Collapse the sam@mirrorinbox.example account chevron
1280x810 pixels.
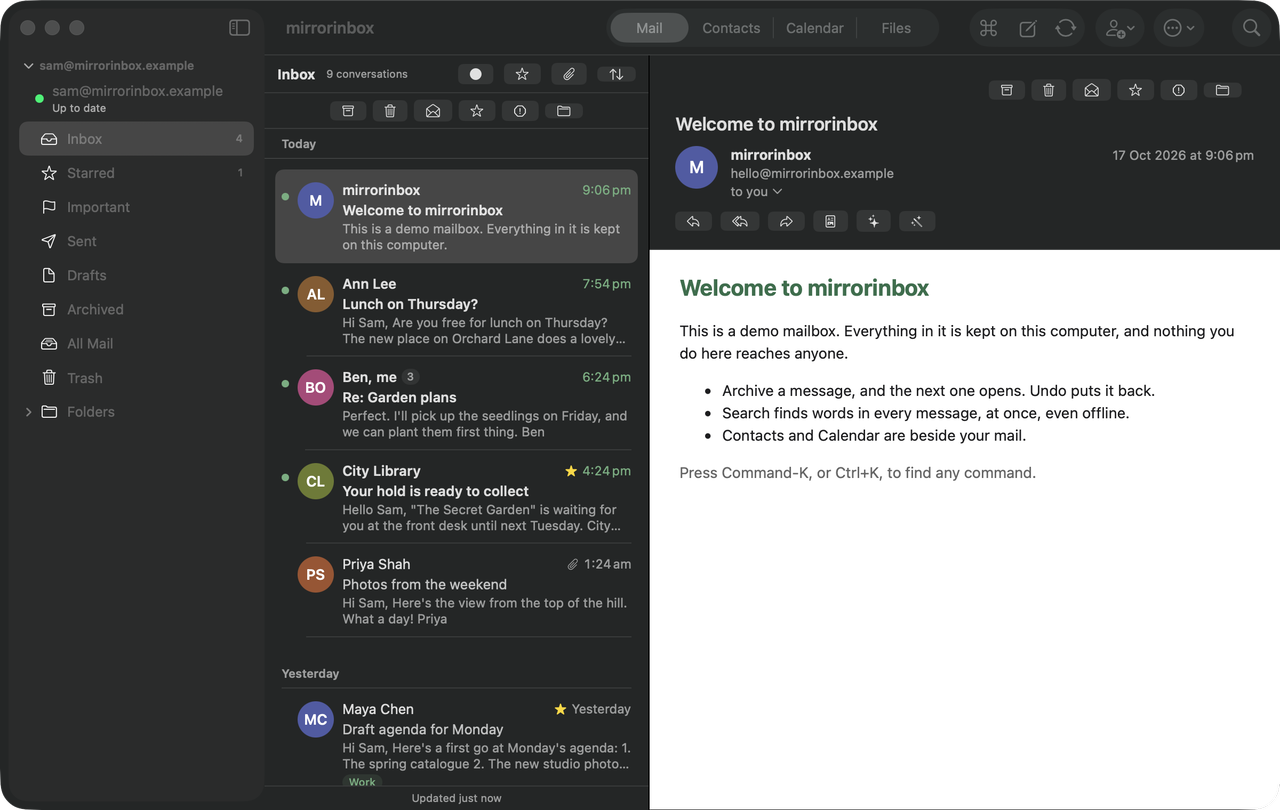pos(28,66)
